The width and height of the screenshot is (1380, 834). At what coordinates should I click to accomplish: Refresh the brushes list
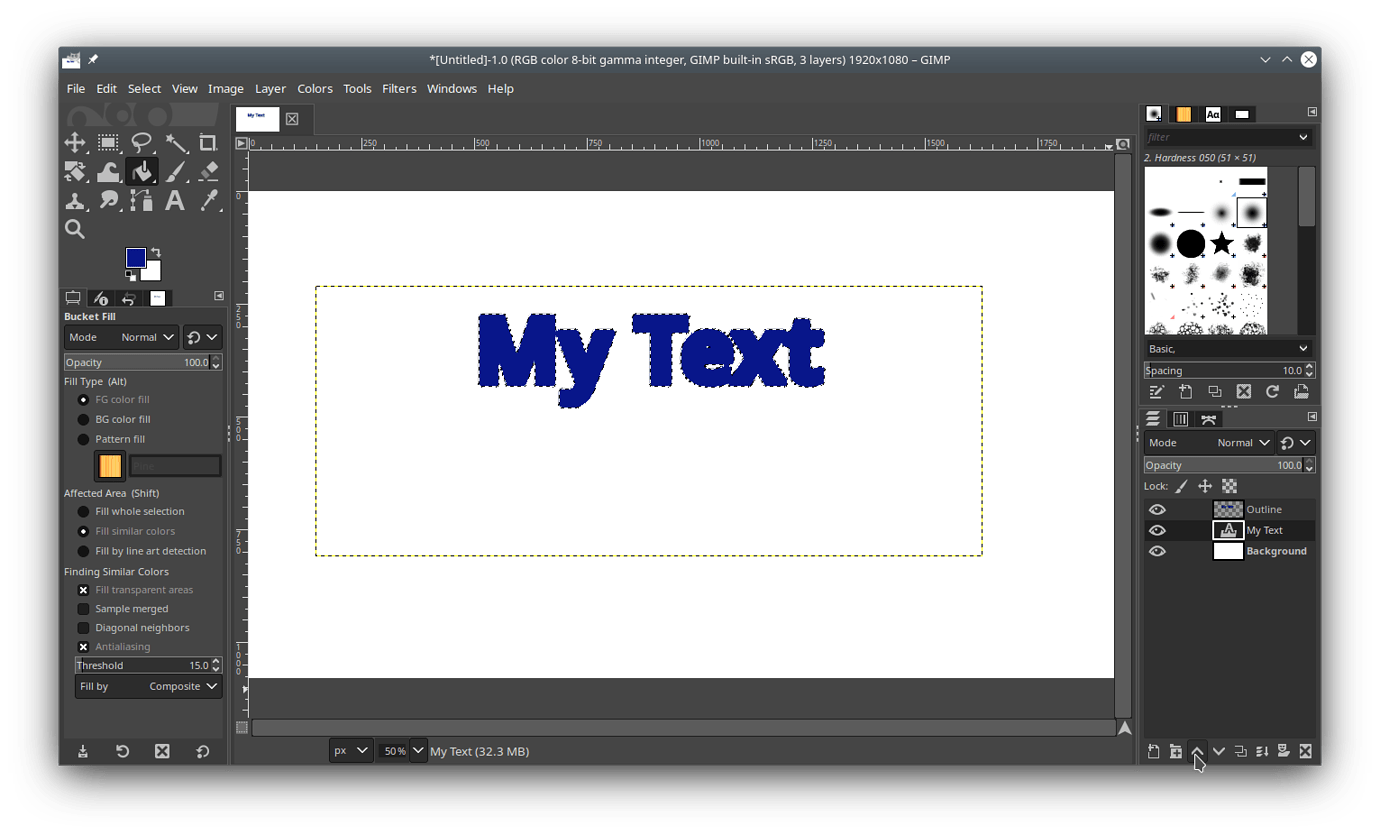[1271, 391]
